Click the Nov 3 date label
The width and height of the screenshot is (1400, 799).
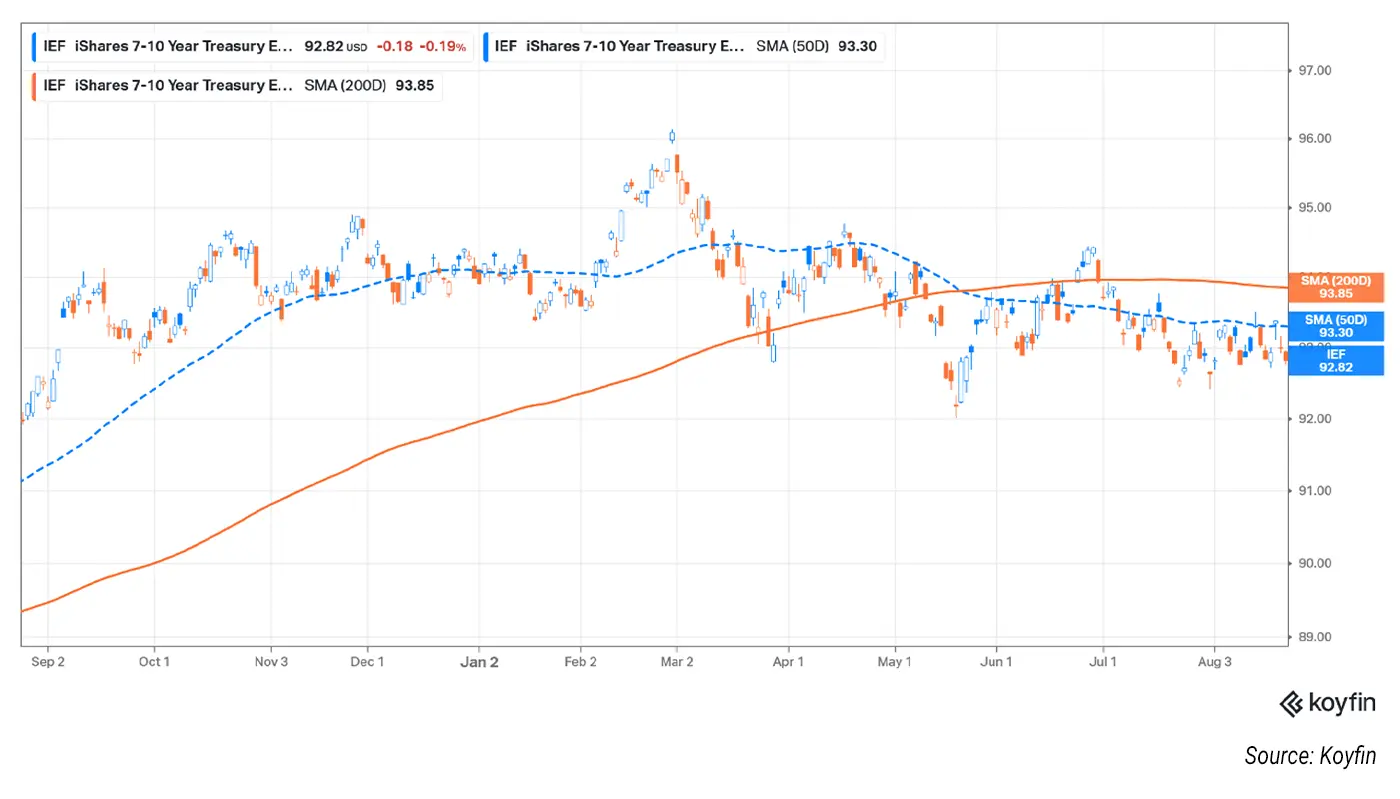tap(270, 662)
